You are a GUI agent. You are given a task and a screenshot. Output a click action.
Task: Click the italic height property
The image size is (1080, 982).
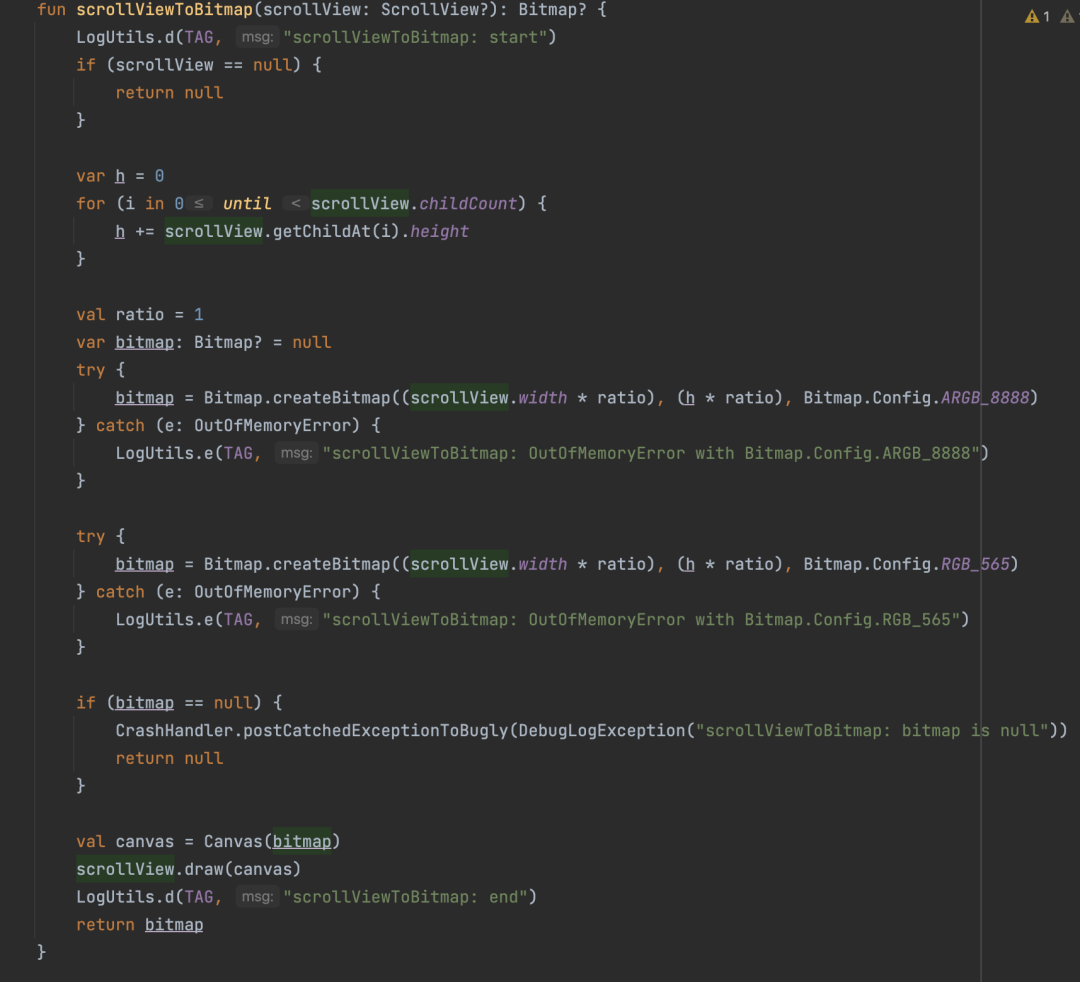tap(439, 231)
